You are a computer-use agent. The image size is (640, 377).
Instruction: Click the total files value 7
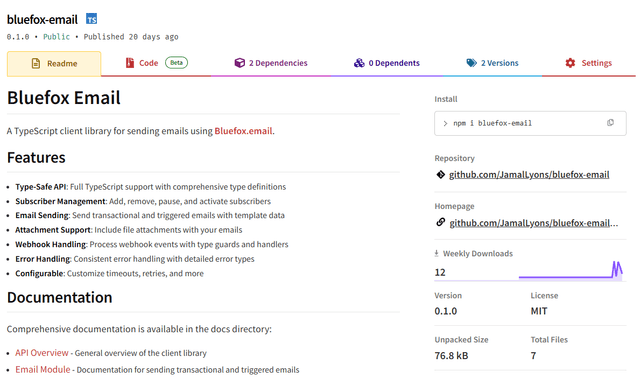[x=533, y=356]
